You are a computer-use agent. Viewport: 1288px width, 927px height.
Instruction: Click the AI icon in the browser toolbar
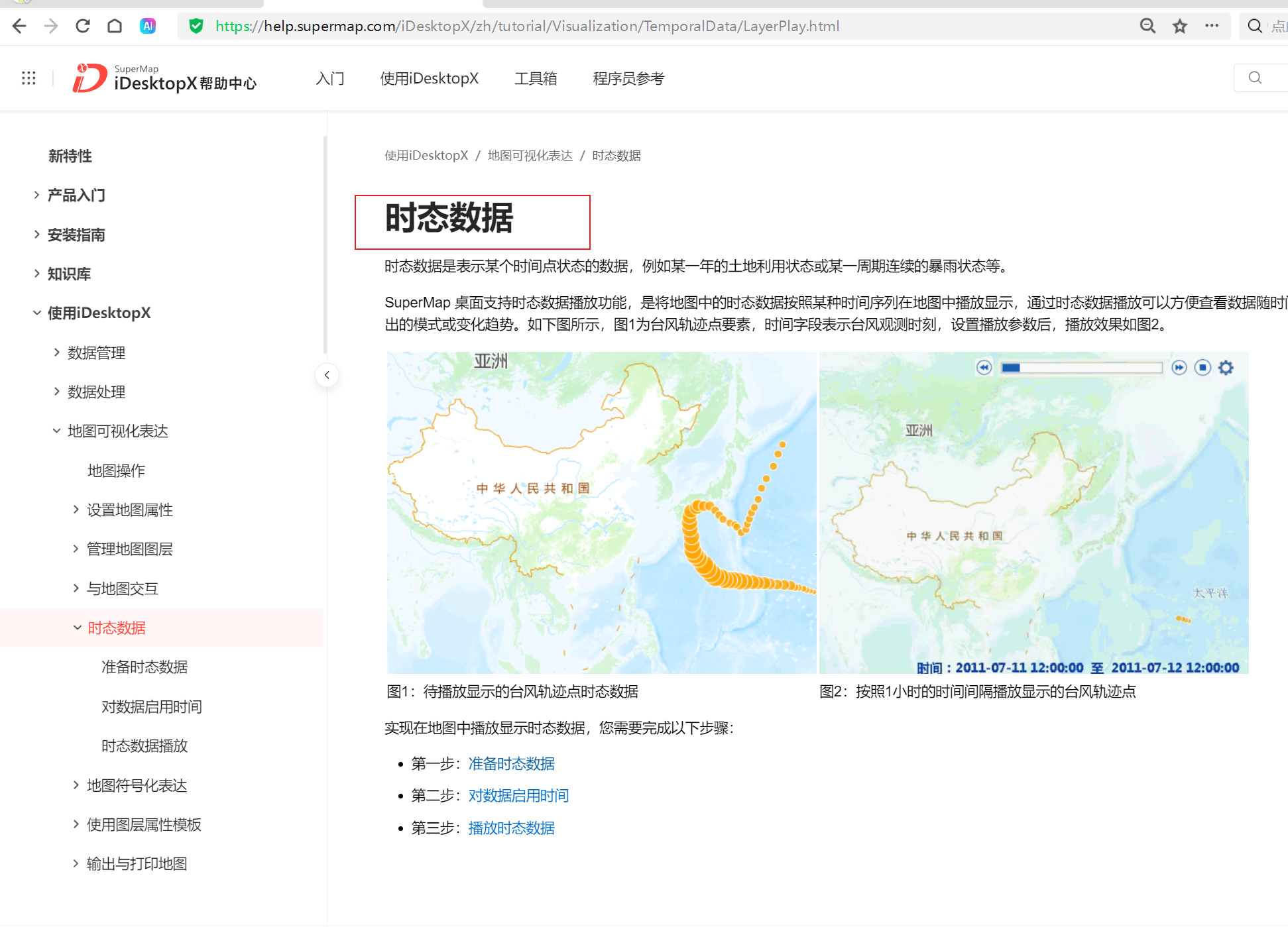point(147,26)
